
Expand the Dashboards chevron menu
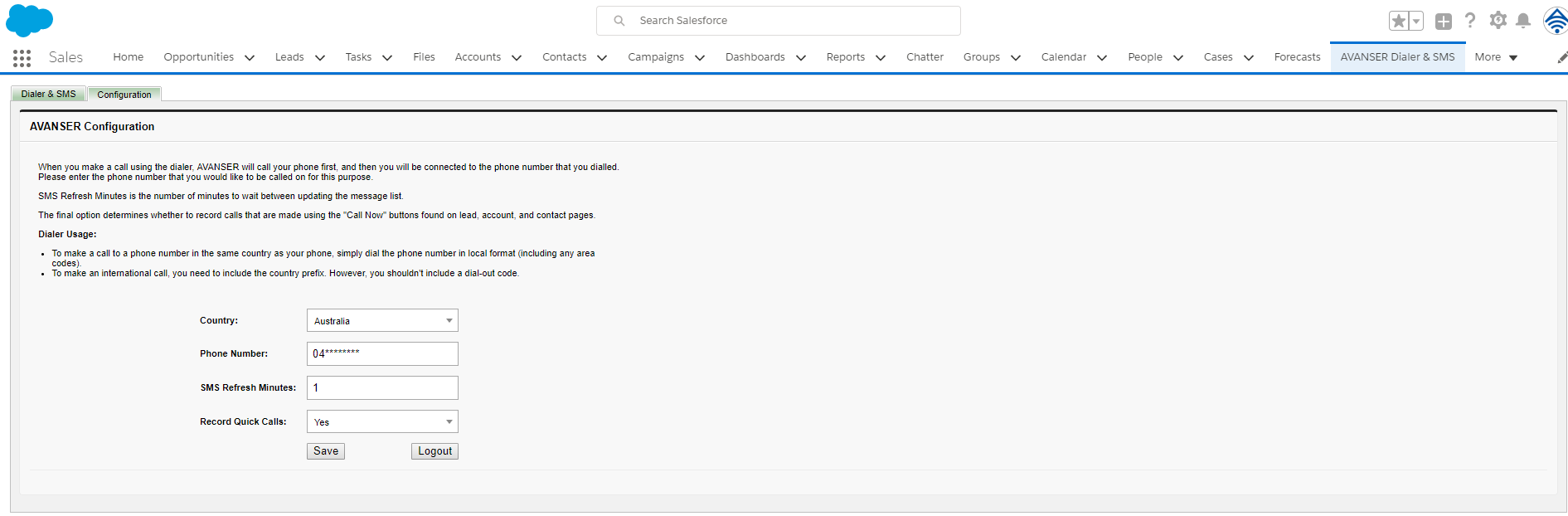click(801, 58)
